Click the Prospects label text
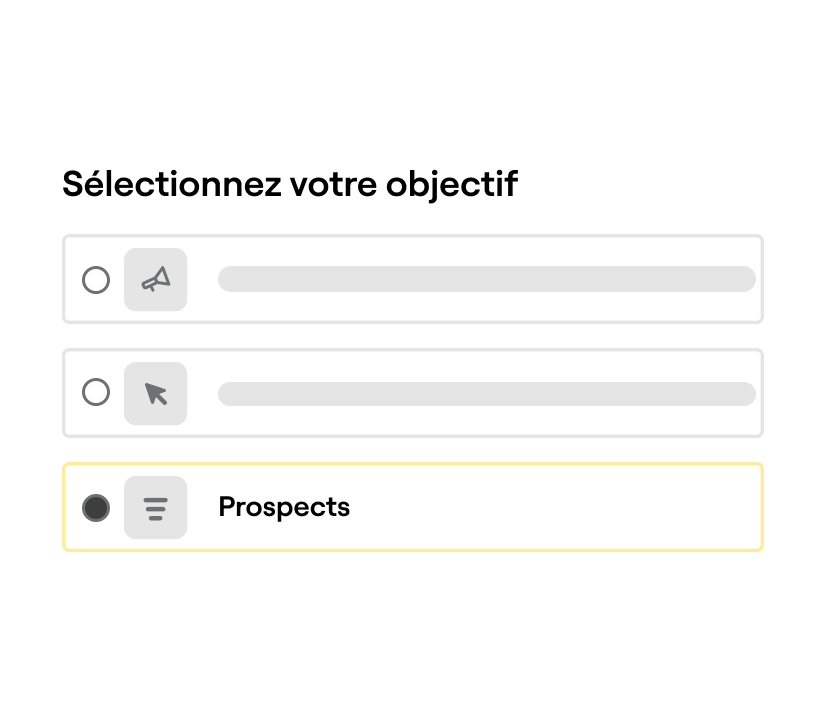Screen dimensions: 832x717 coord(284,507)
